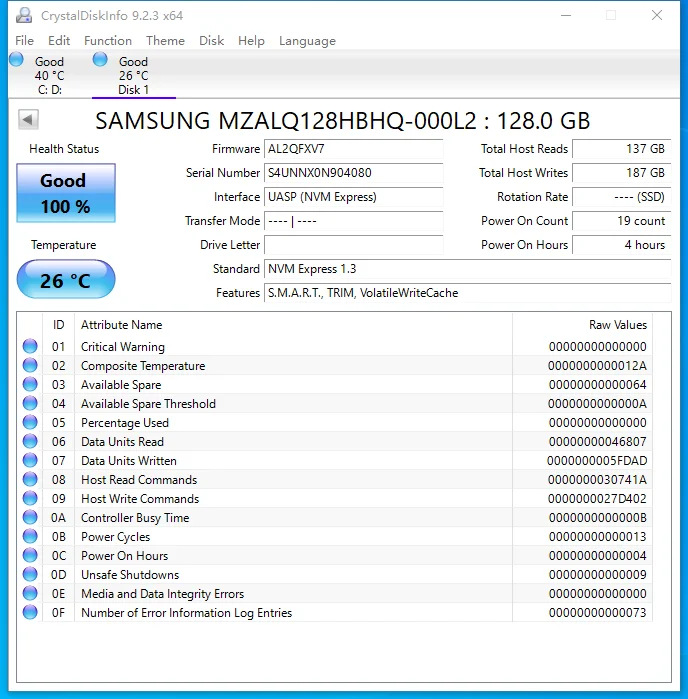688x699 pixels.
Task: Open the Language menu
Action: [307, 41]
